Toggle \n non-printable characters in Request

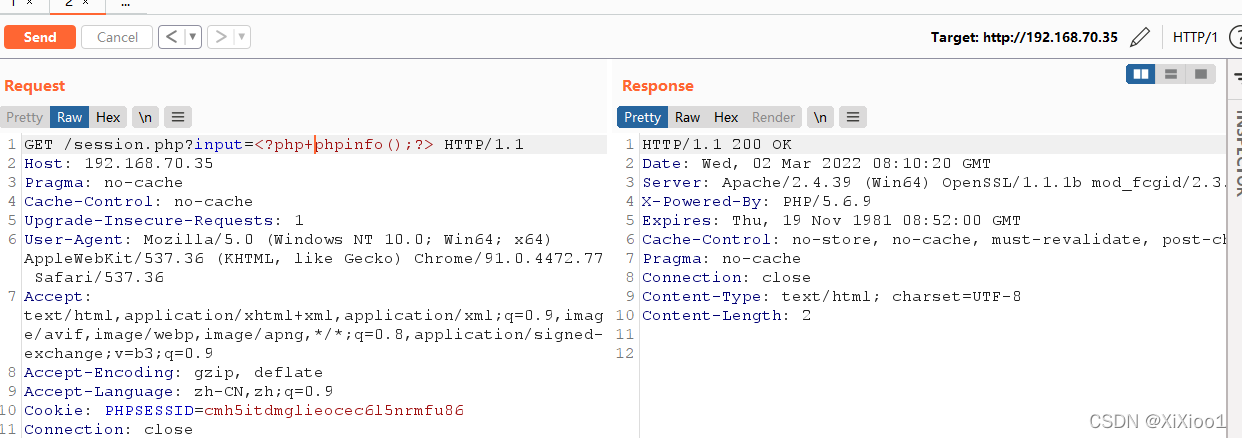pyautogui.click(x=146, y=117)
